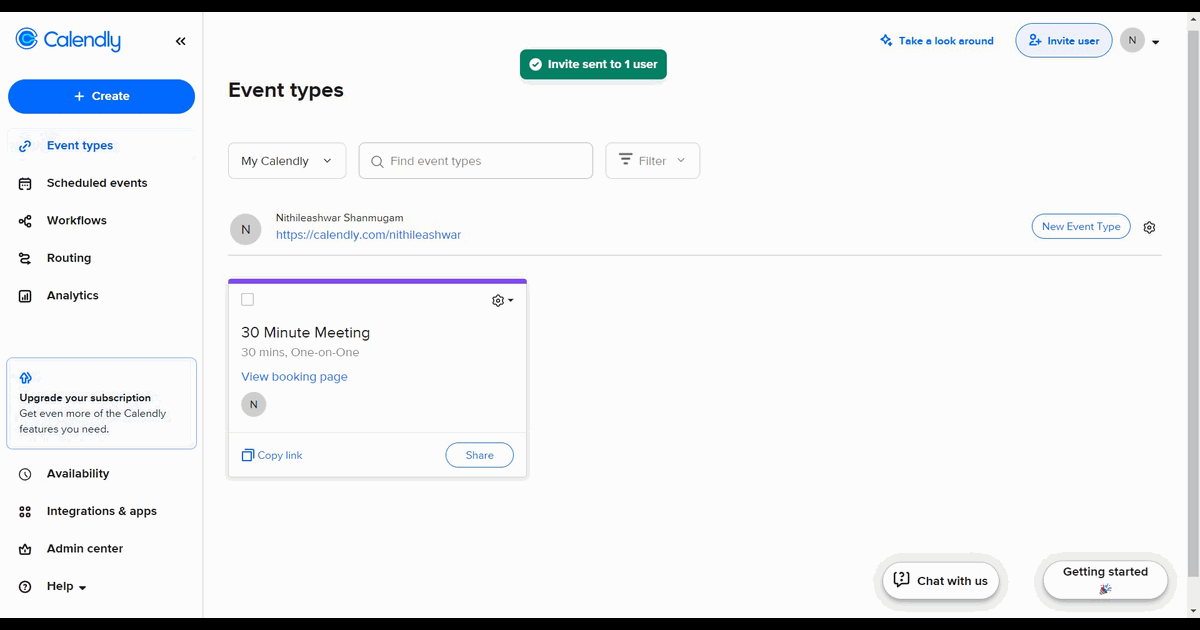Open the Filter dropdown

pos(653,161)
